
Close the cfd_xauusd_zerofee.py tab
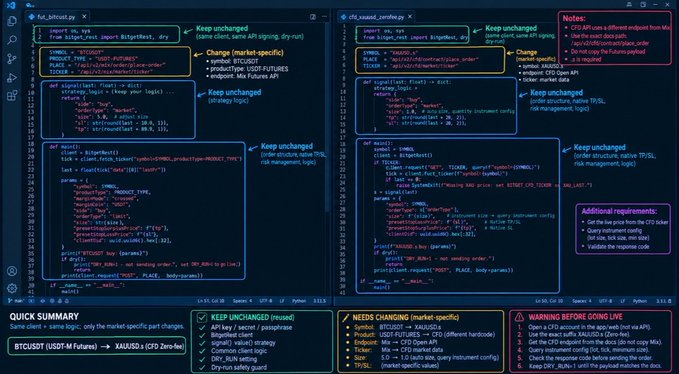pyautogui.click(x=410, y=16)
